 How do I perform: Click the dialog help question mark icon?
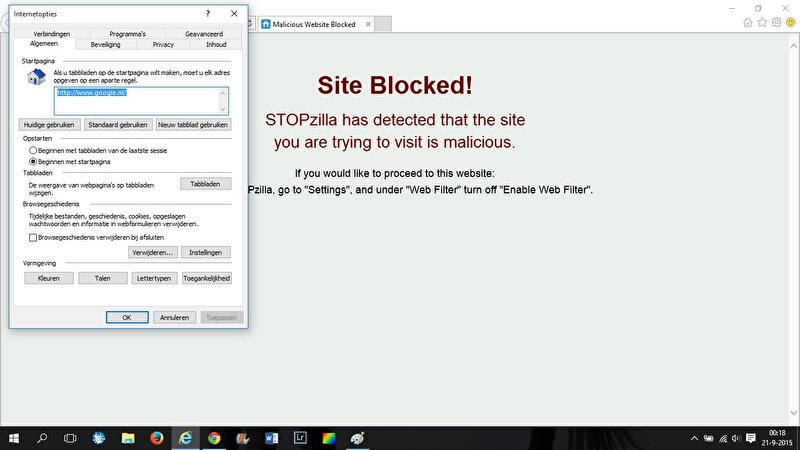click(207, 14)
